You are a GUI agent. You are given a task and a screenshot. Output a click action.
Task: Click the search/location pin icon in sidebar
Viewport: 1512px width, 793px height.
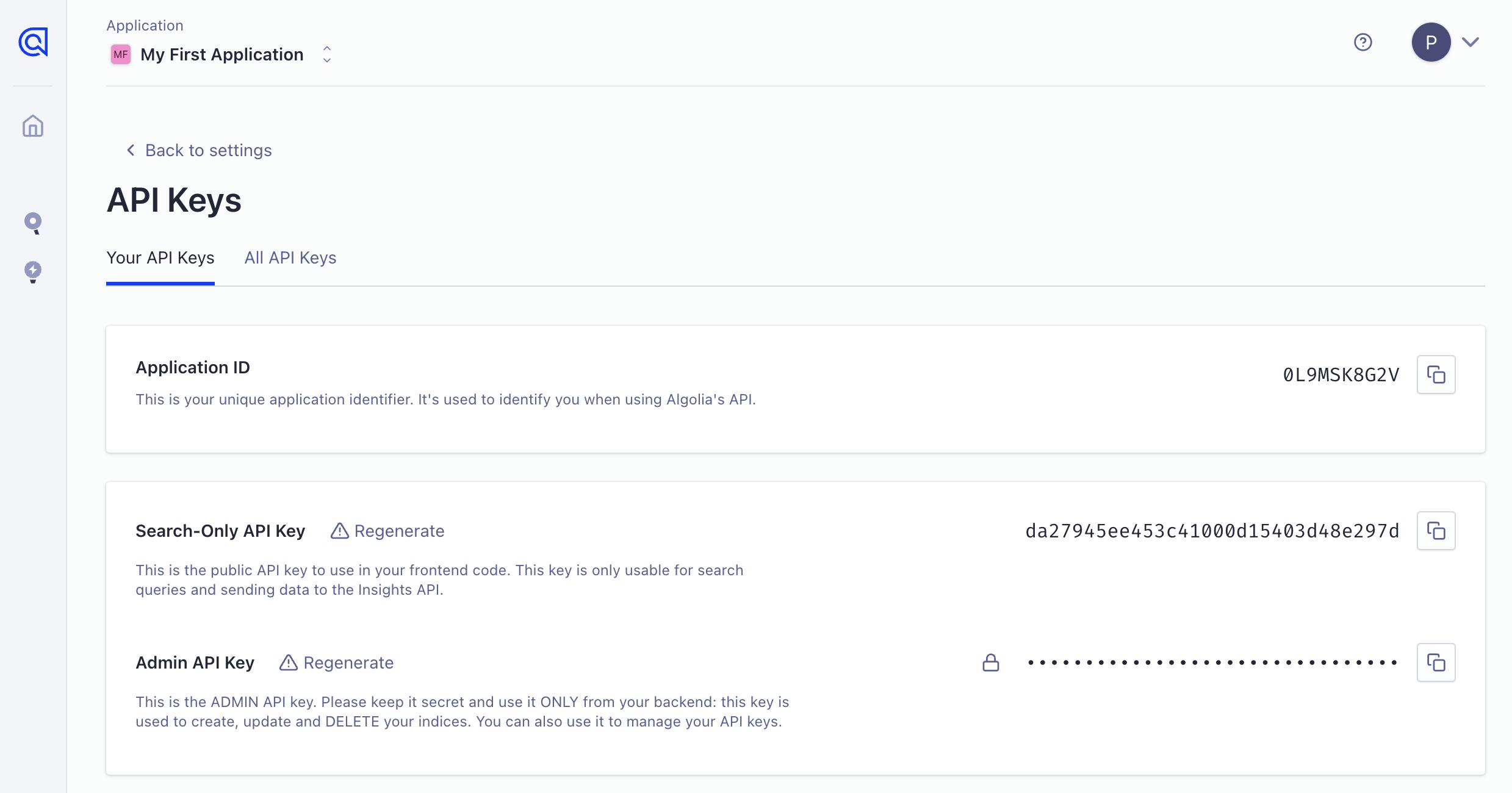(33, 222)
